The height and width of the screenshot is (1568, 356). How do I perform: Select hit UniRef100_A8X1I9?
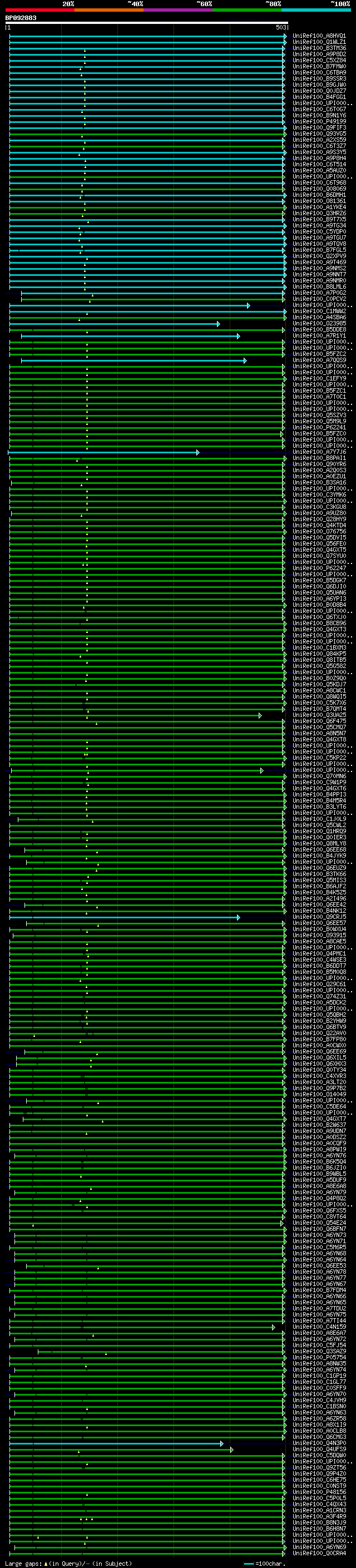coord(319,1424)
